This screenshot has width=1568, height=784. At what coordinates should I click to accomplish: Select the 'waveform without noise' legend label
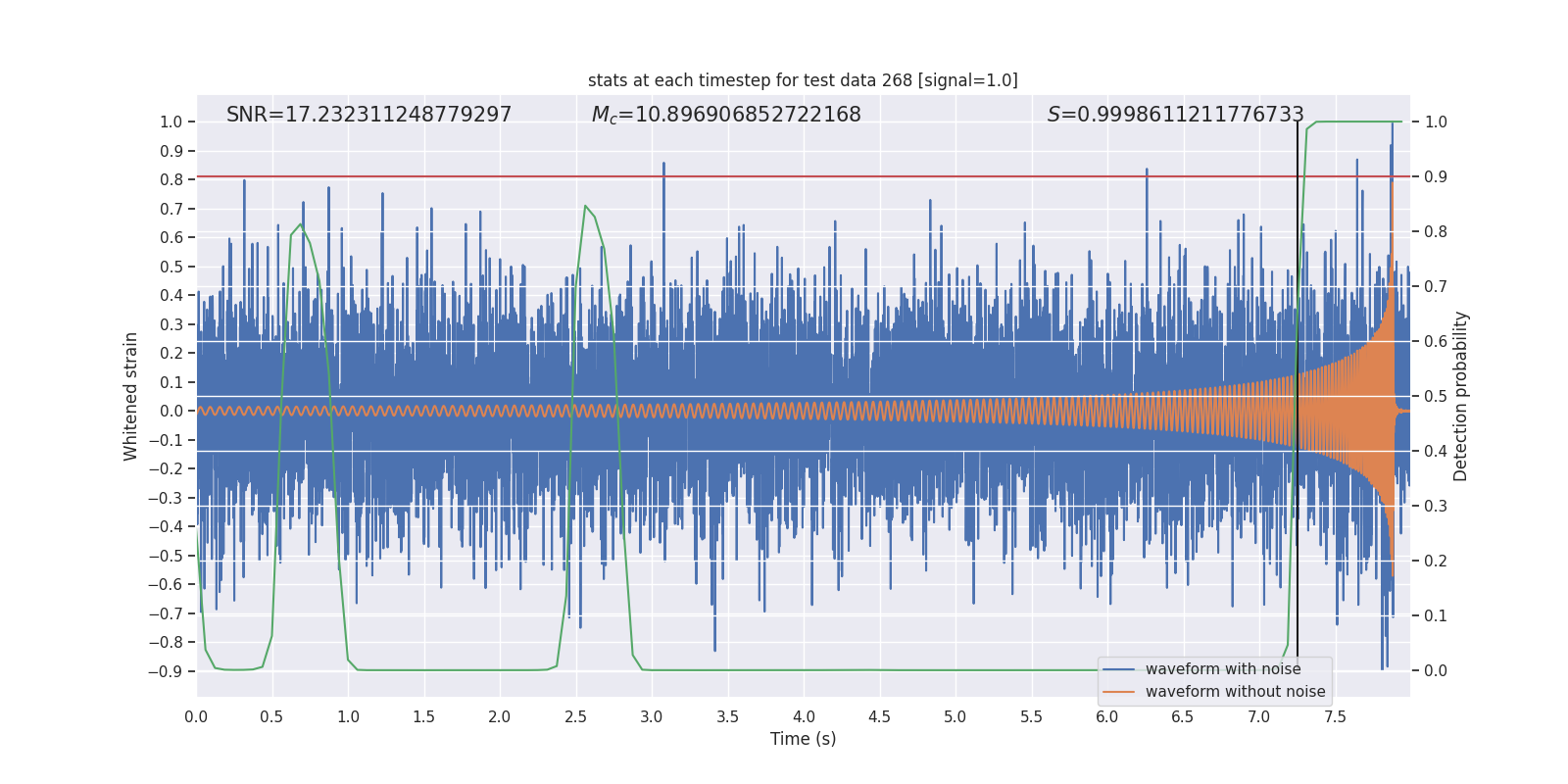pos(1235,692)
